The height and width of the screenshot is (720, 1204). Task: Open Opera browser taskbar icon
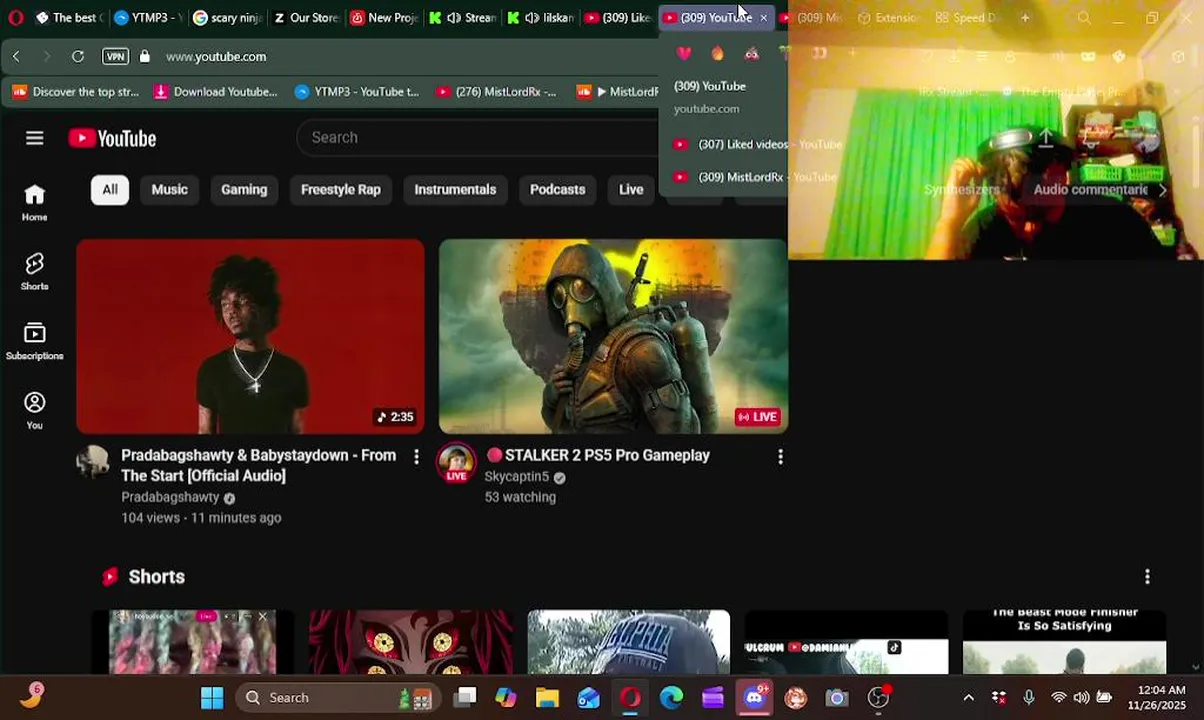click(630, 697)
